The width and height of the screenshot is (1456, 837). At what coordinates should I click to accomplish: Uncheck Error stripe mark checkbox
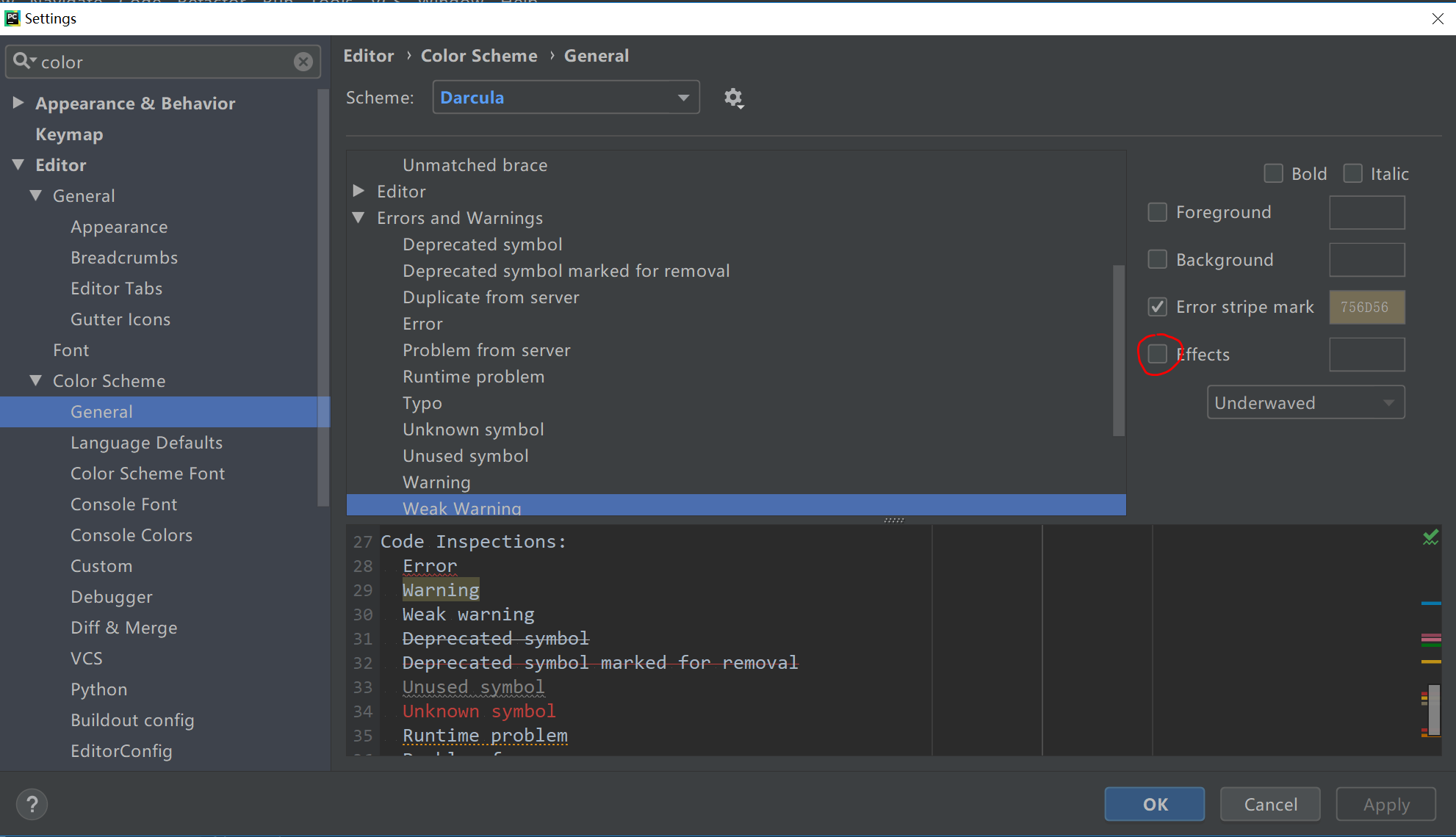point(1157,307)
